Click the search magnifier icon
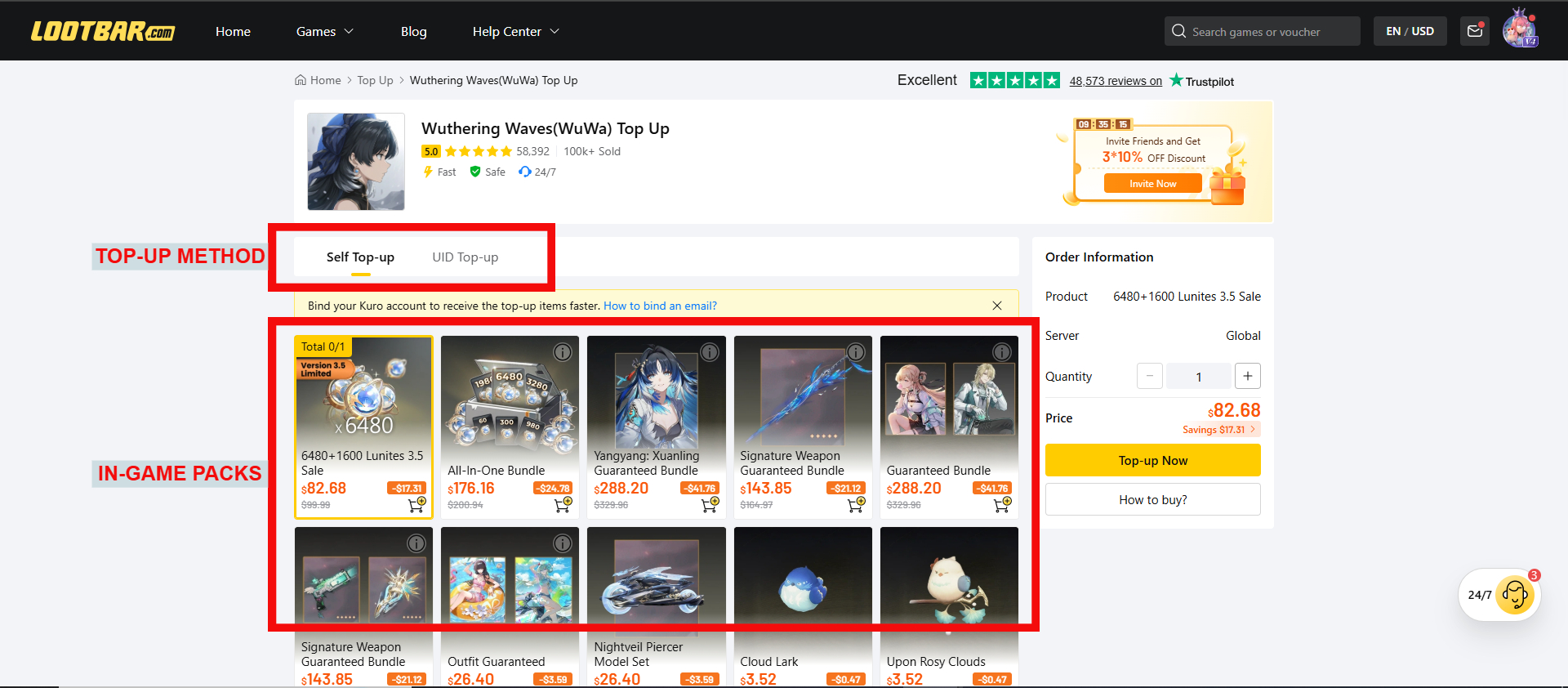This screenshot has height=688, width=1568. (x=1178, y=31)
